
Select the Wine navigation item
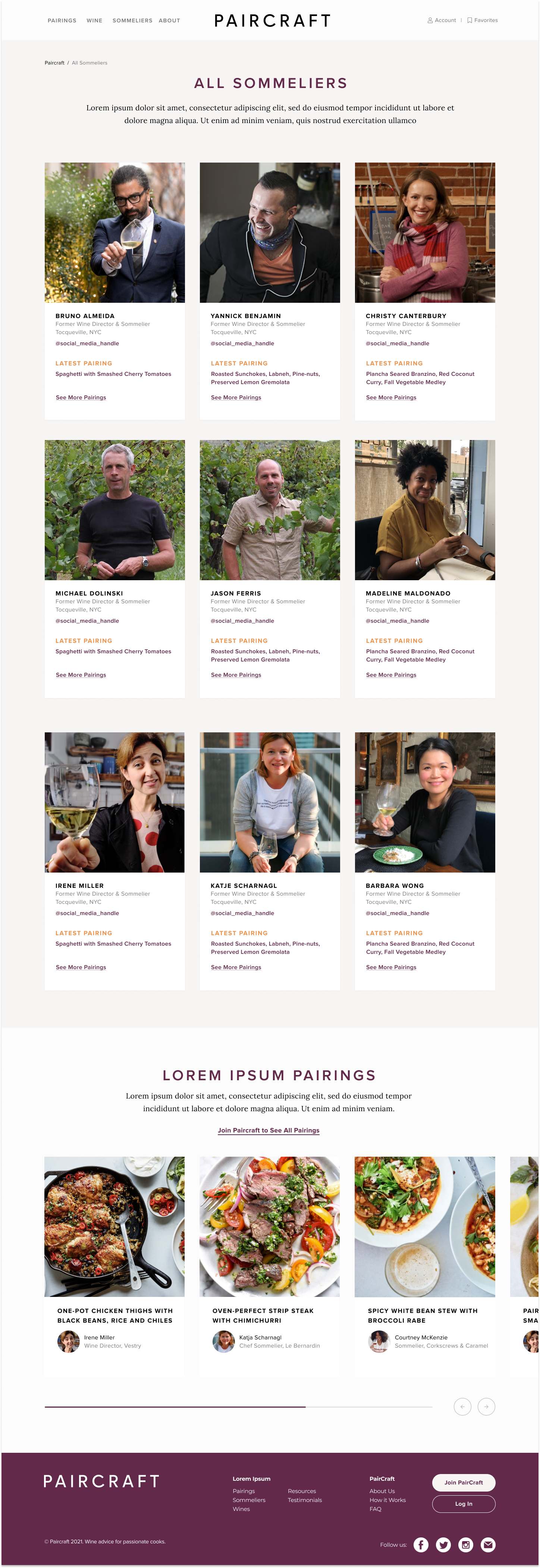click(x=94, y=21)
